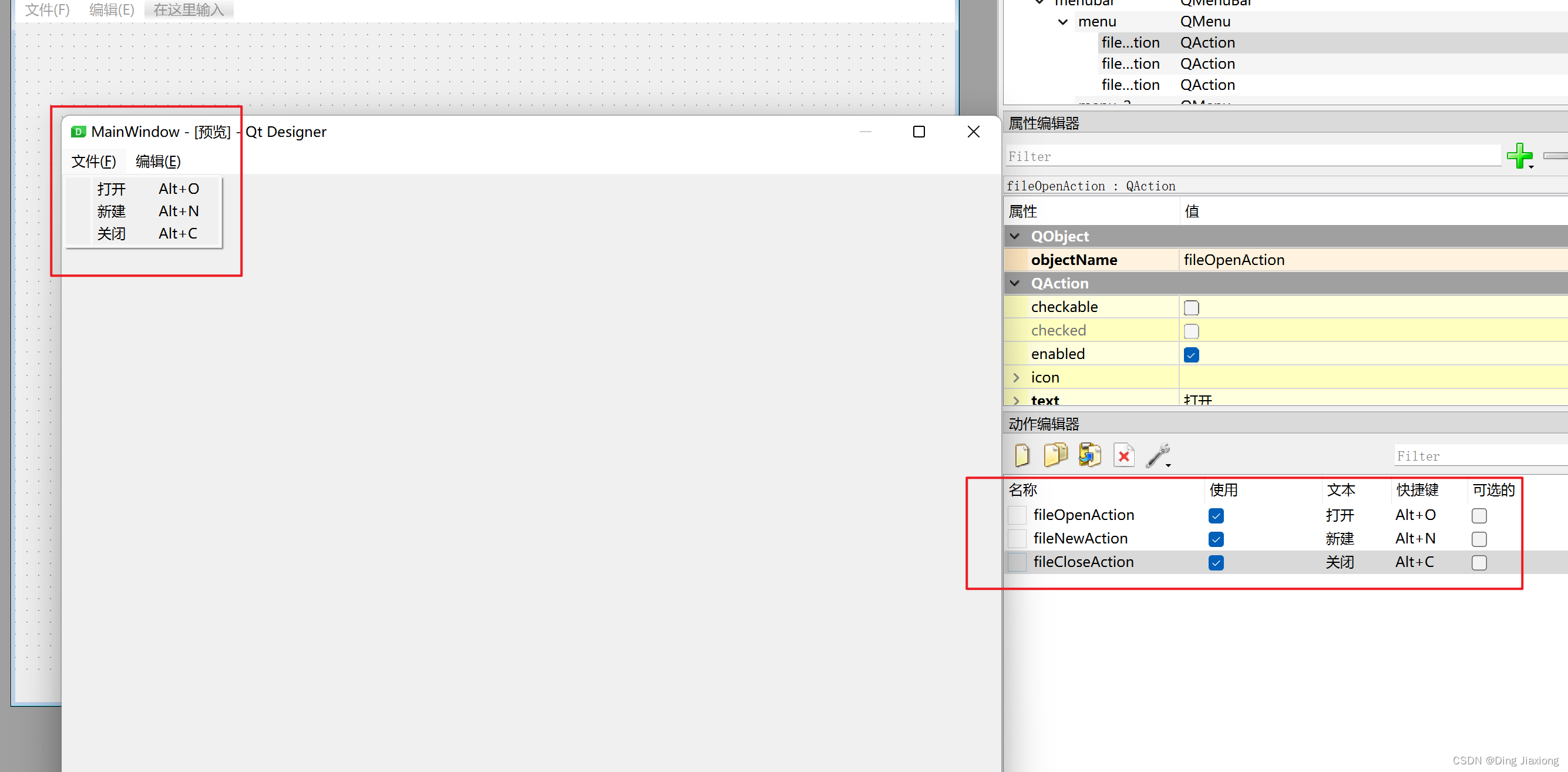
Task: Open the 编辑(E) menu in preview
Action: pos(157,162)
